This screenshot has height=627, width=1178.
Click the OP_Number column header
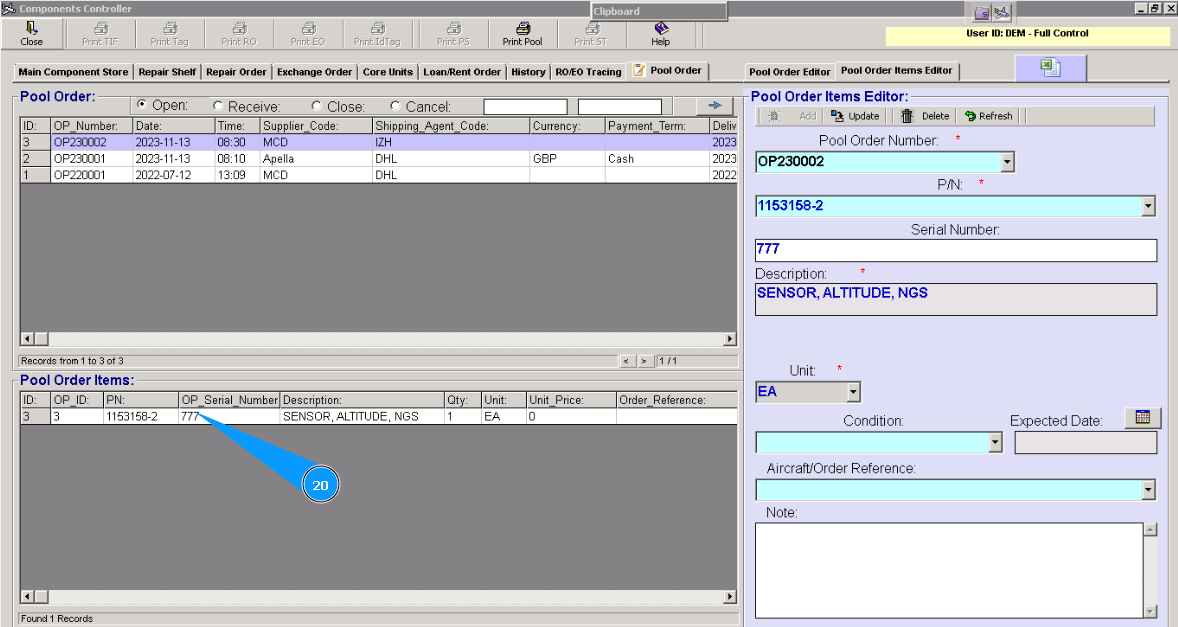92,126
